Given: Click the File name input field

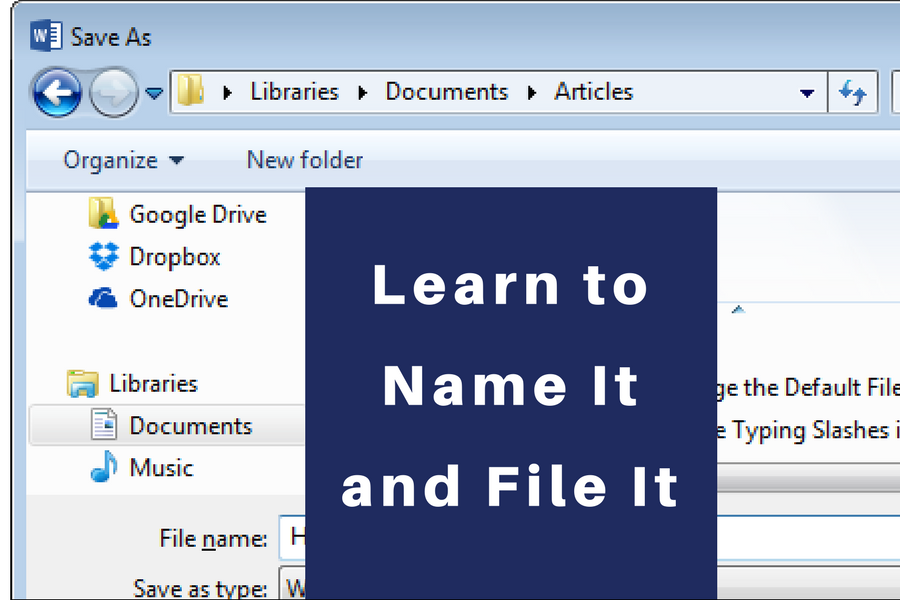Looking at the screenshot, I should point(589,538).
